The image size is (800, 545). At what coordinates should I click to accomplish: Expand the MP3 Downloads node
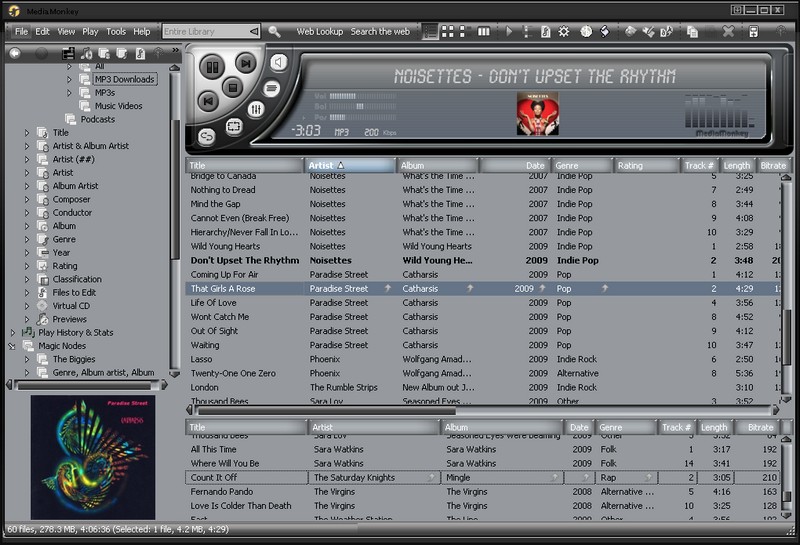coord(70,80)
